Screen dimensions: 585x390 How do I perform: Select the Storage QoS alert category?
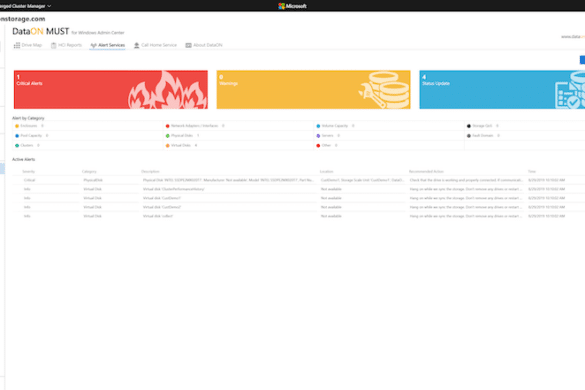482,126
